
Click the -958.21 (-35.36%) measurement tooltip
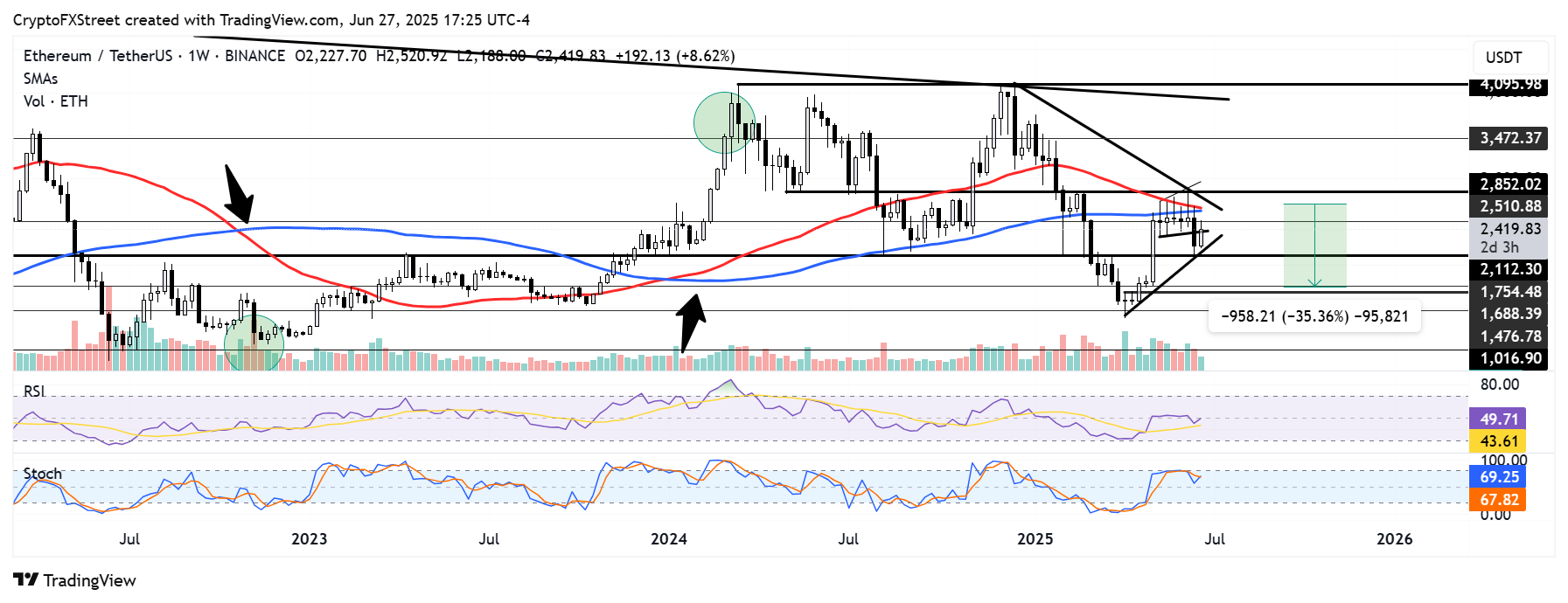click(x=1314, y=316)
